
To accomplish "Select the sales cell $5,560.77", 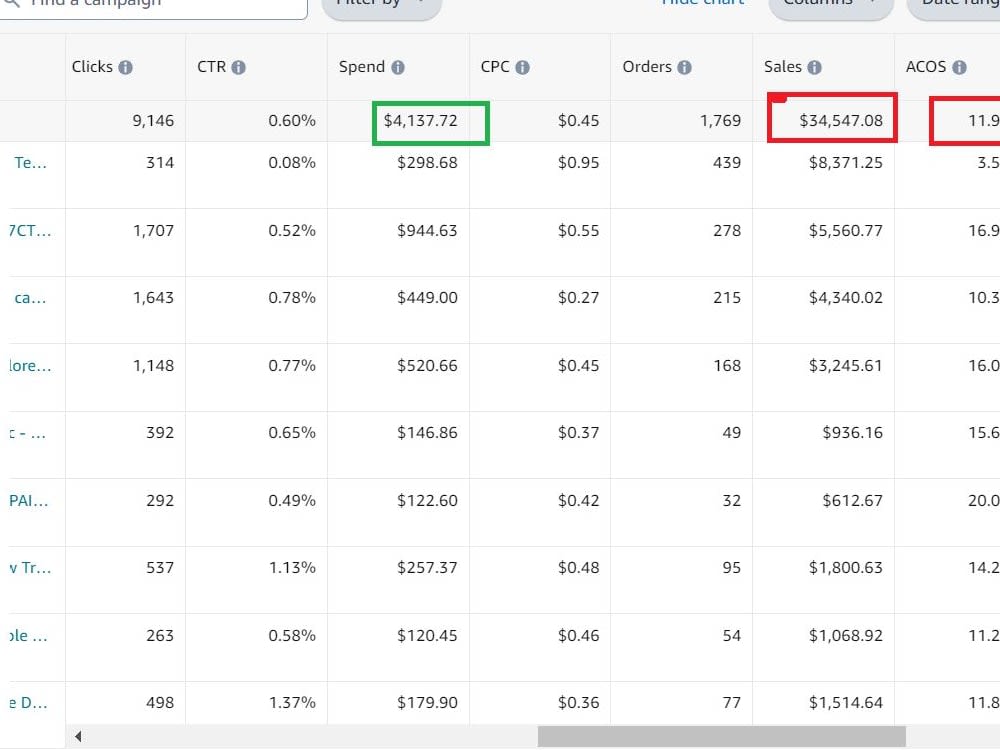I will click(846, 230).
